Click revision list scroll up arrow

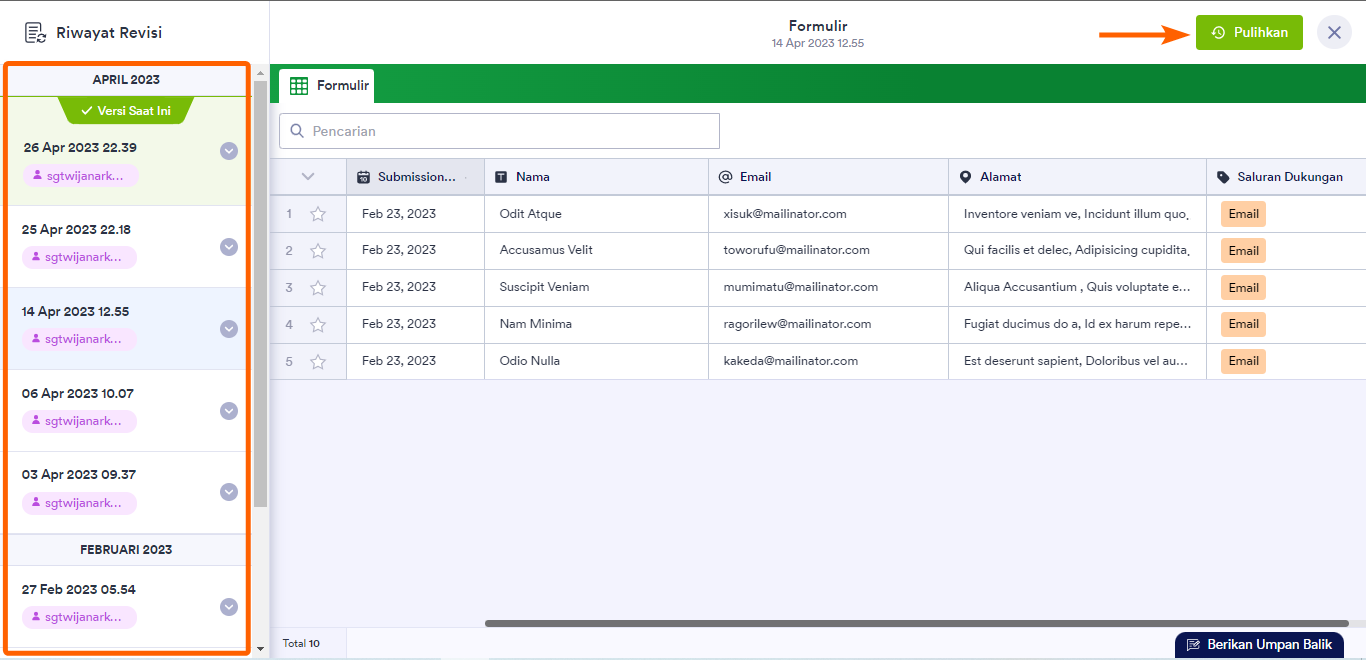pyautogui.click(x=261, y=72)
